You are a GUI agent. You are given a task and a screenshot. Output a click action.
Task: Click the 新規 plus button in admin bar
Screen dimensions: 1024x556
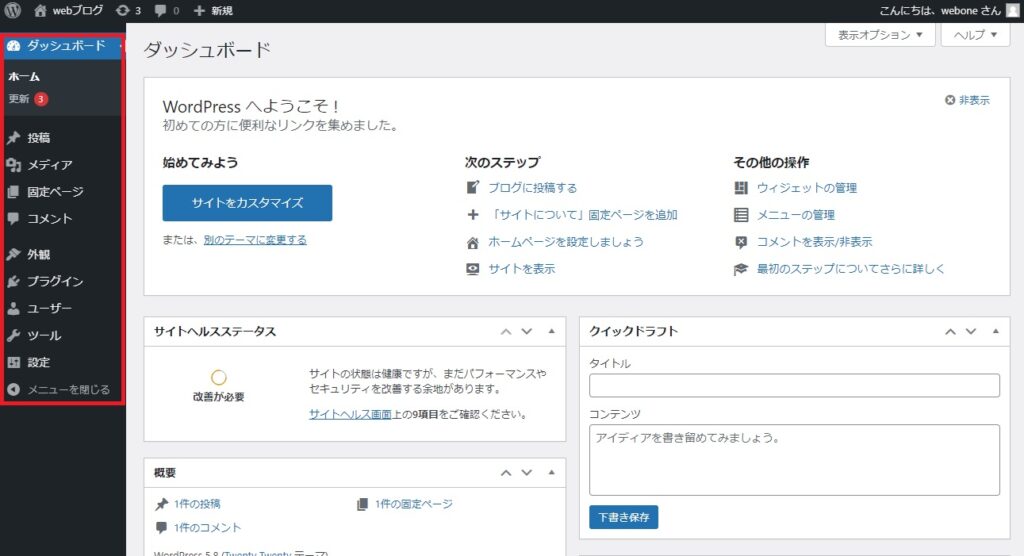[x=213, y=10]
